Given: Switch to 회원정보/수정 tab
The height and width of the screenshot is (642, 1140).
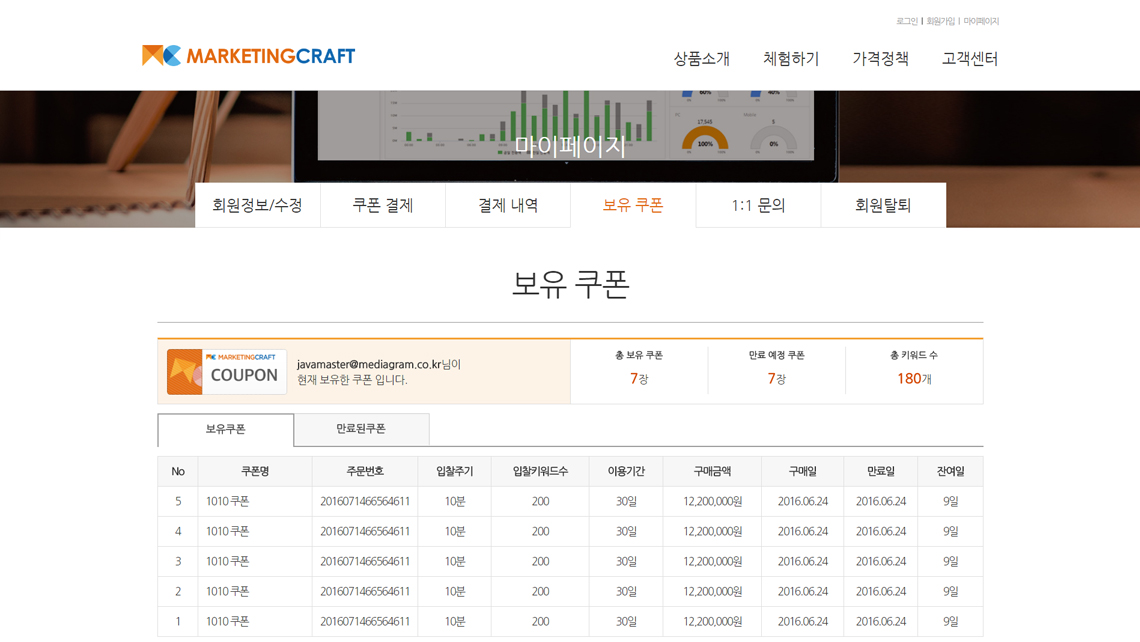Looking at the screenshot, I should point(257,205).
